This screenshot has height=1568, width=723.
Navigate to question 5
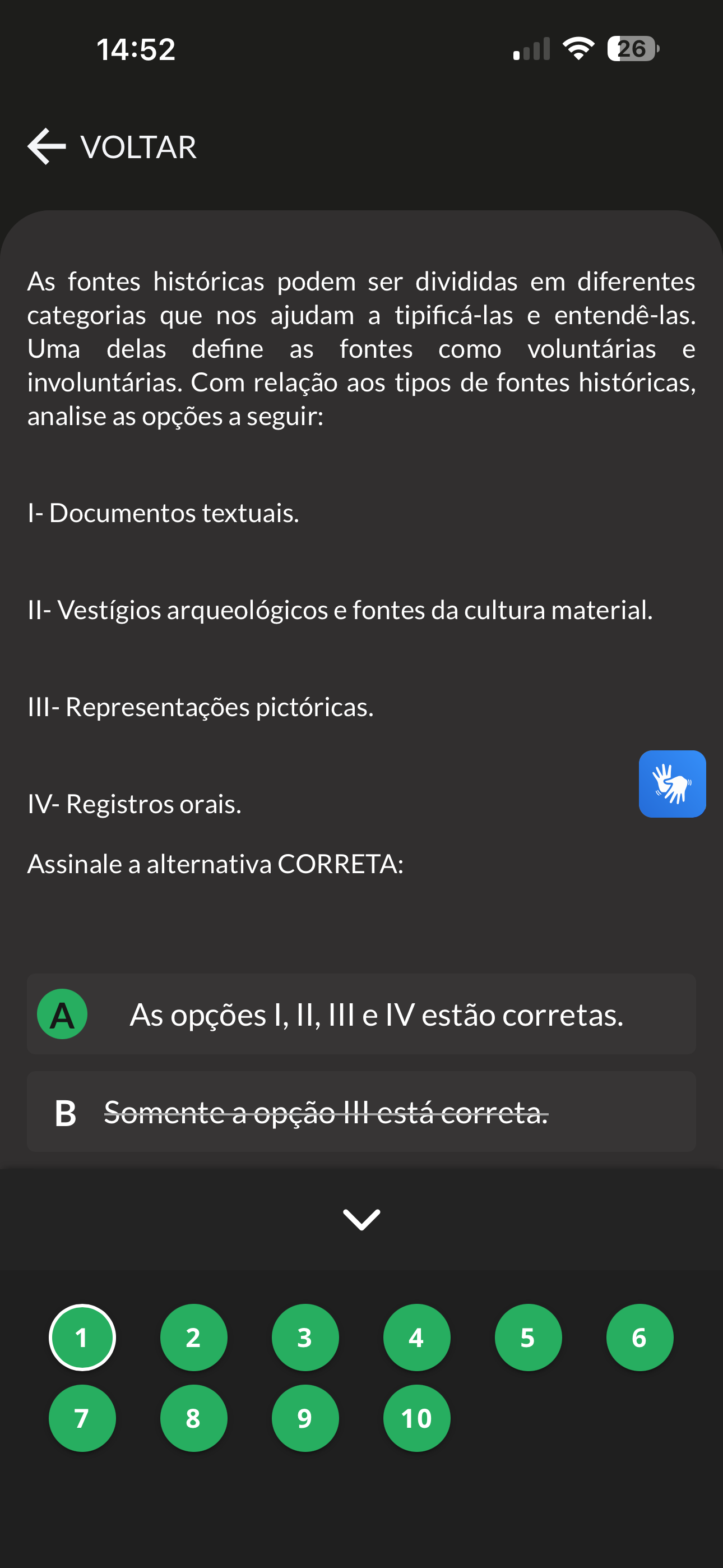click(527, 1338)
